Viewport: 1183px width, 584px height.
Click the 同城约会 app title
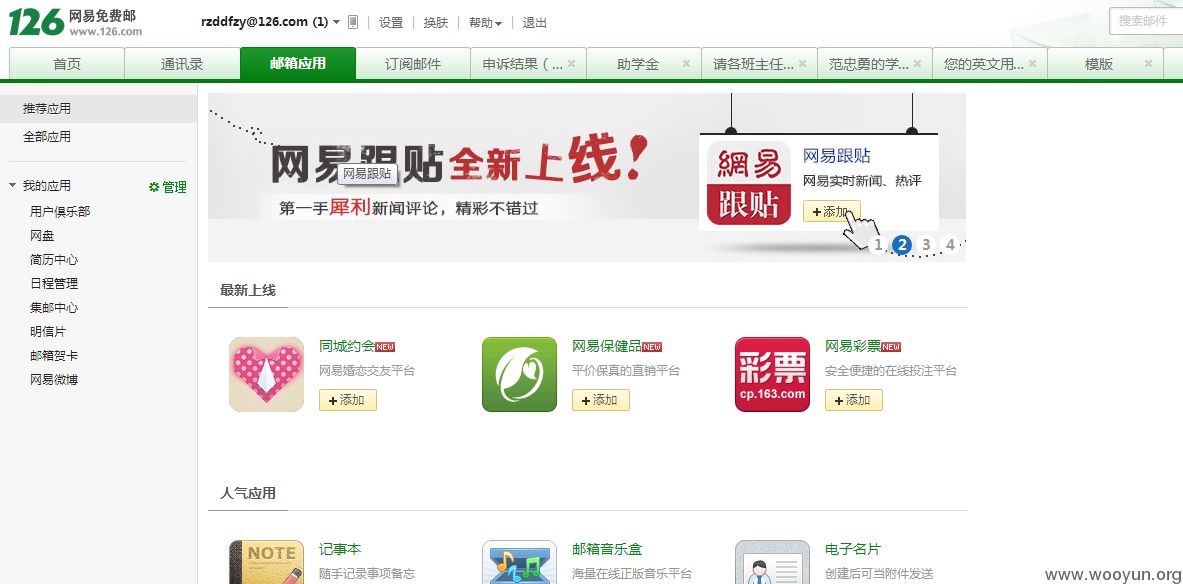(347, 346)
